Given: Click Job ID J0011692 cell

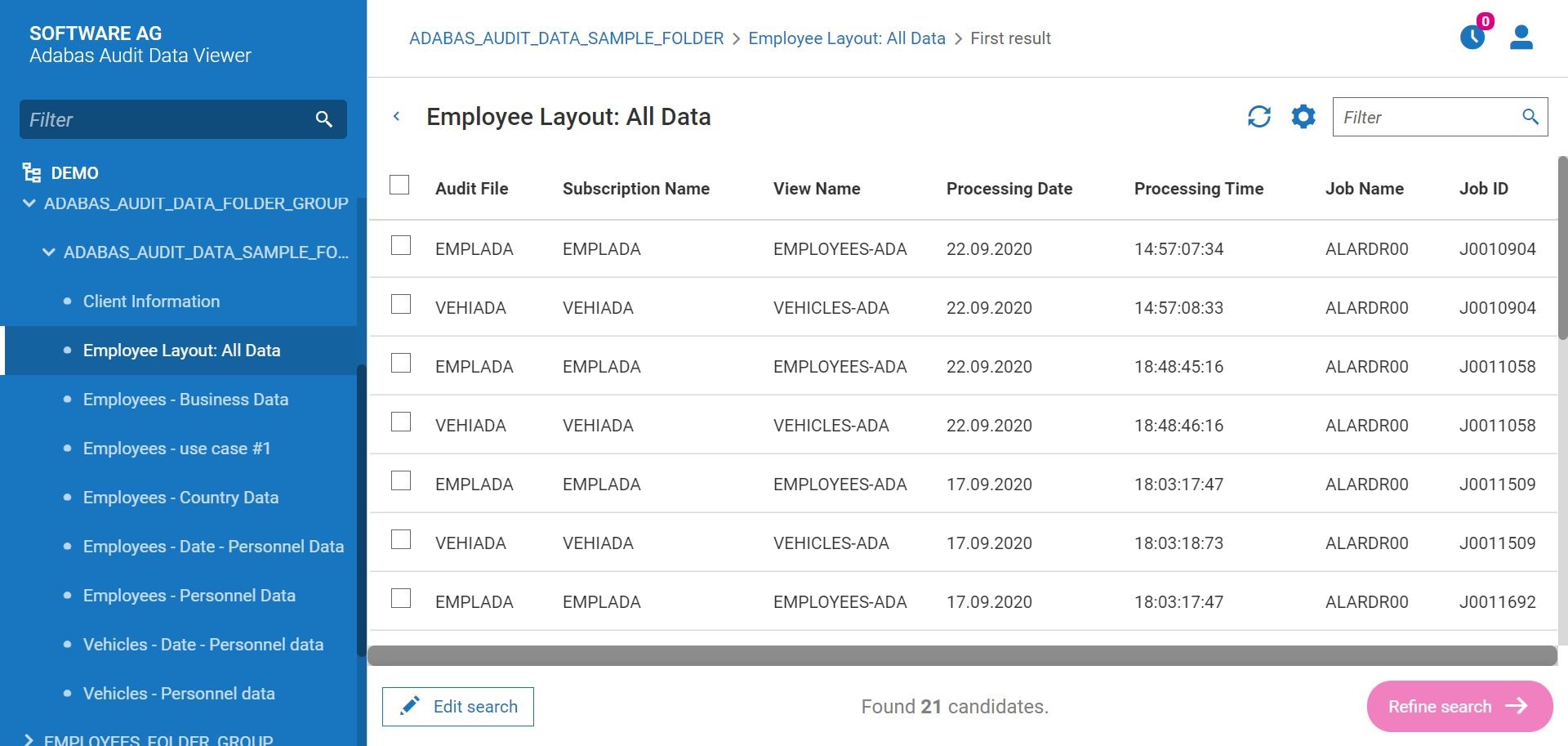Looking at the screenshot, I should coord(1497,602).
